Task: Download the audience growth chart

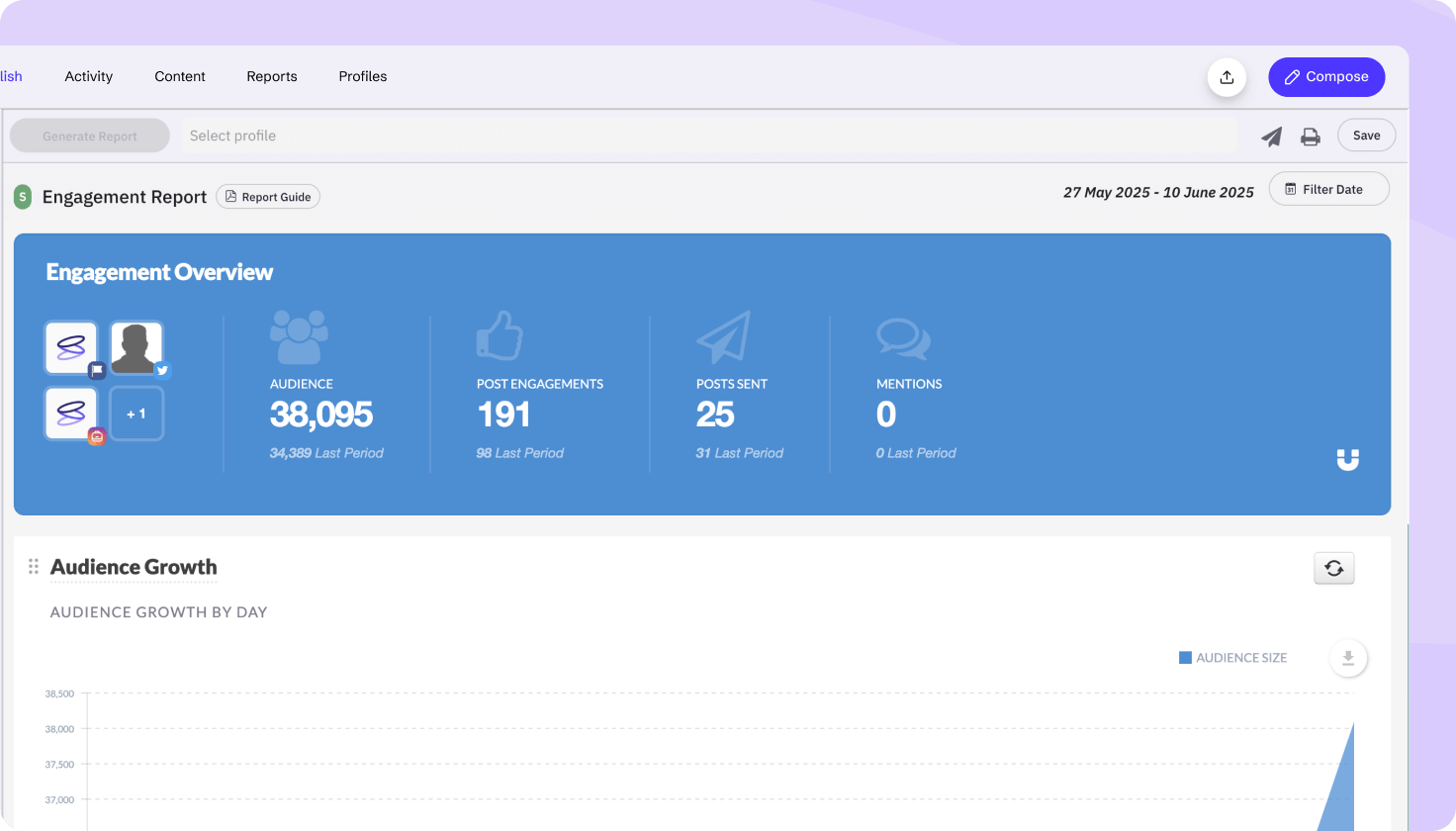Action: (x=1347, y=658)
